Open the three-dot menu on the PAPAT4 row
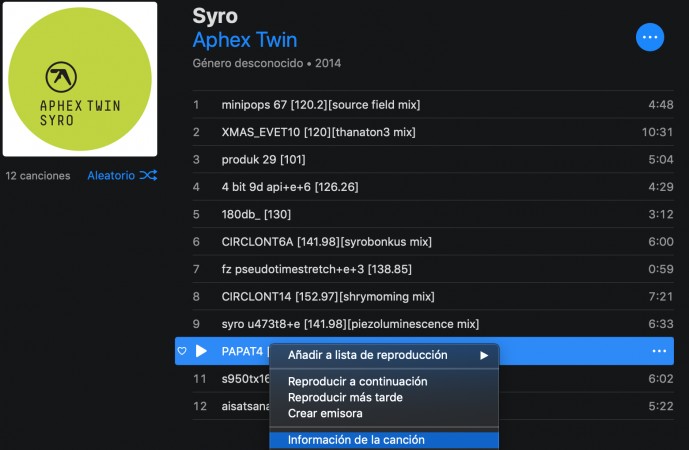 tap(658, 351)
